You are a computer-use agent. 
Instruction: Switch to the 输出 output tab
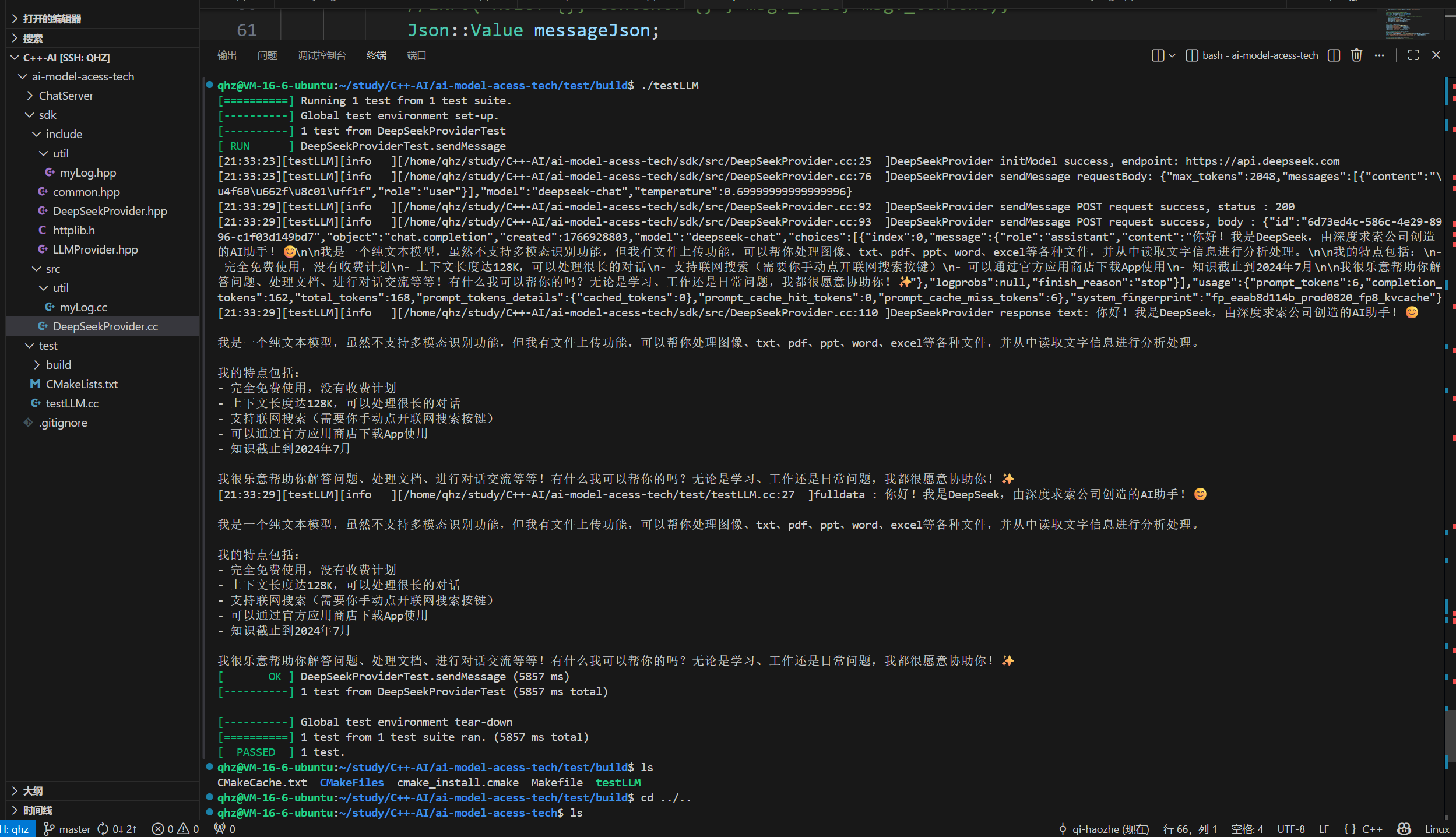pyautogui.click(x=227, y=55)
